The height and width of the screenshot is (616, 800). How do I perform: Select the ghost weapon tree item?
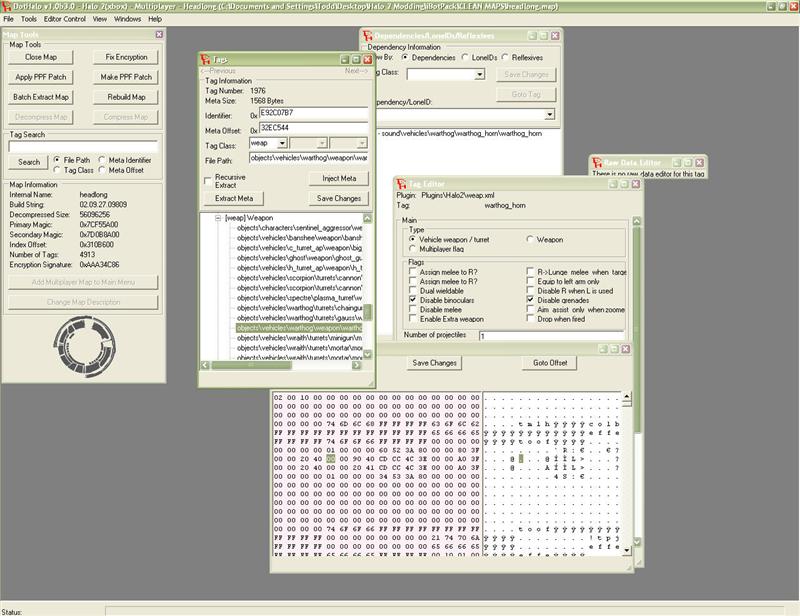[x=299, y=258]
